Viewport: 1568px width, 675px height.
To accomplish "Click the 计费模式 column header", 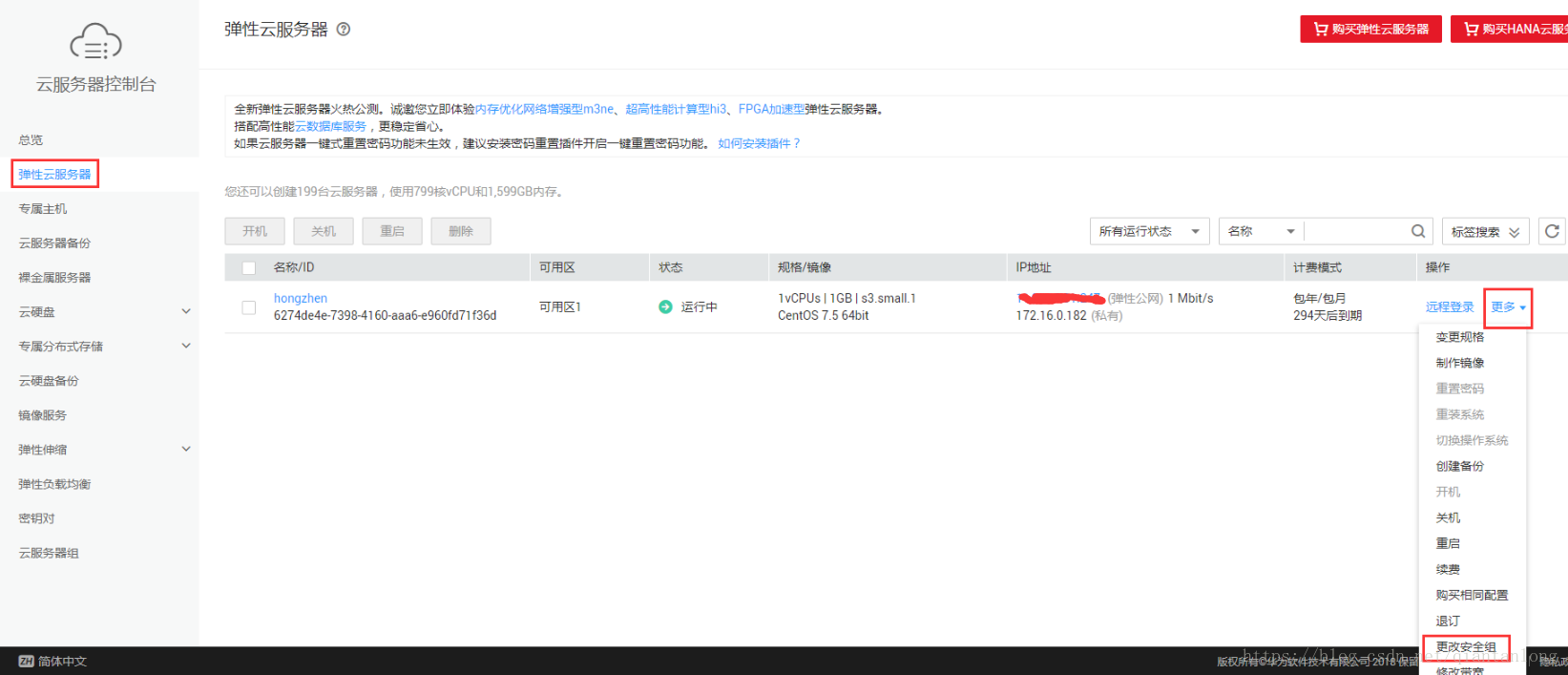I will coord(1317,267).
